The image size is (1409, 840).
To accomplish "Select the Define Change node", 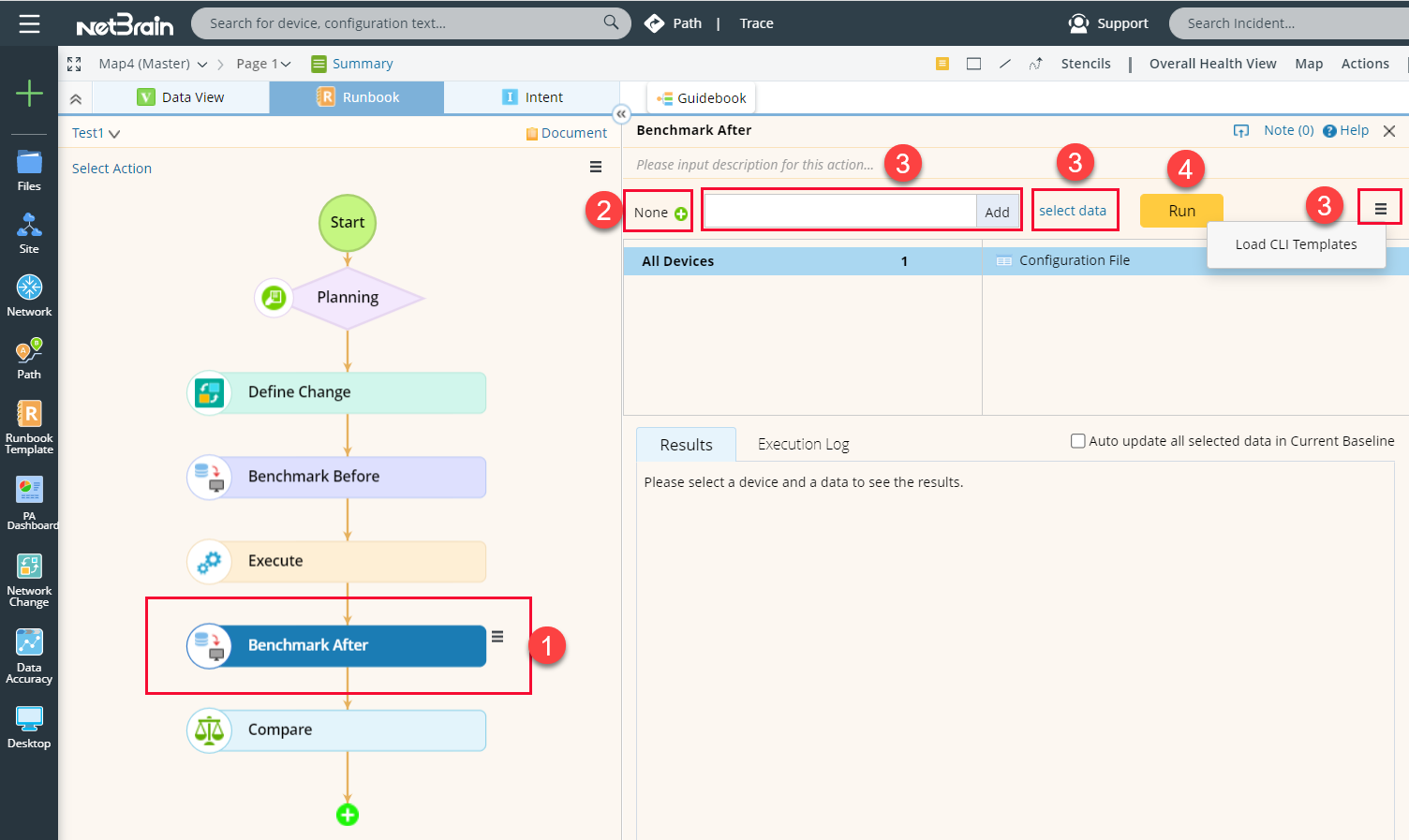I will 336,392.
